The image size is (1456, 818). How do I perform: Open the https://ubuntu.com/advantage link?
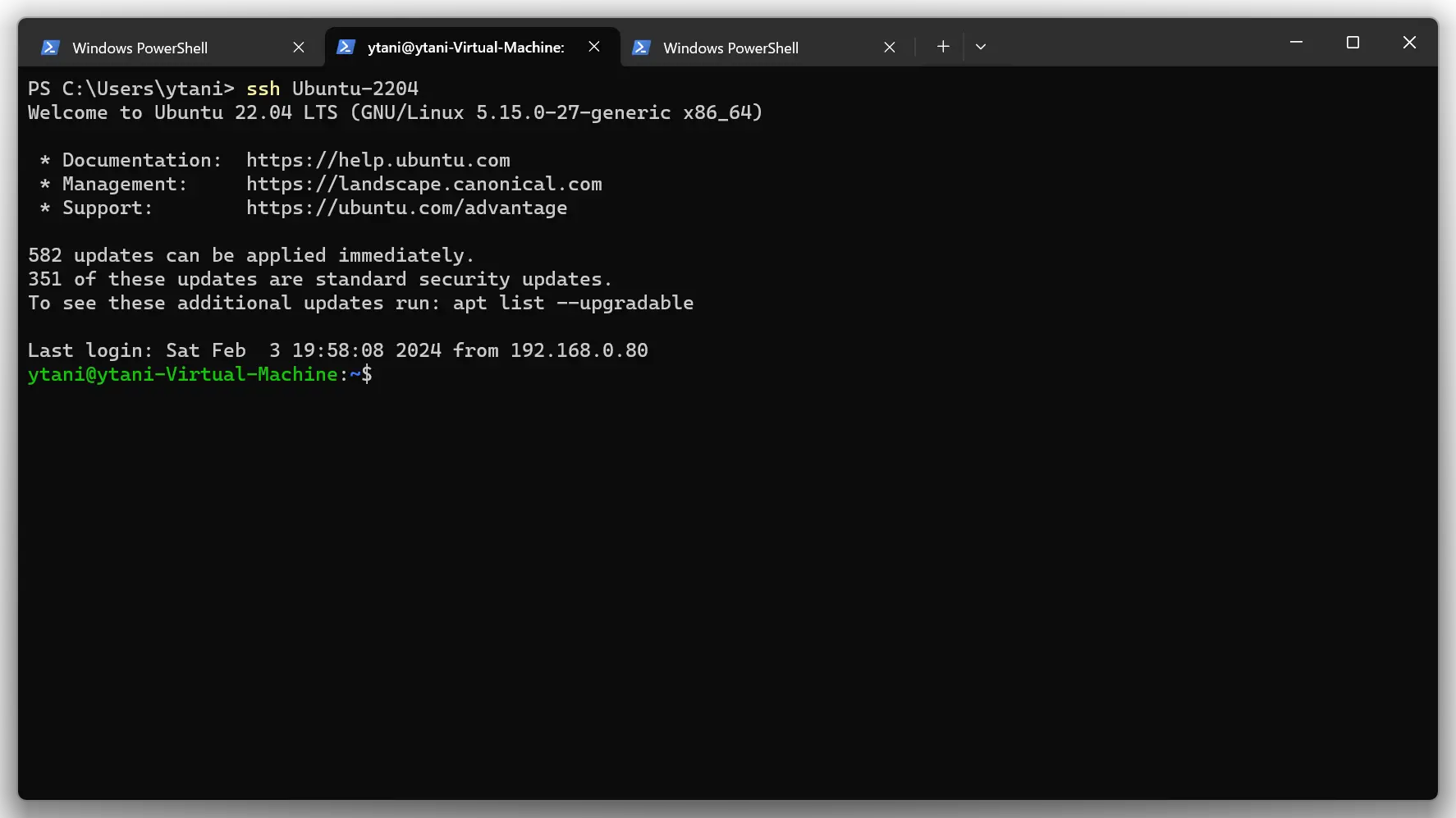[407, 208]
